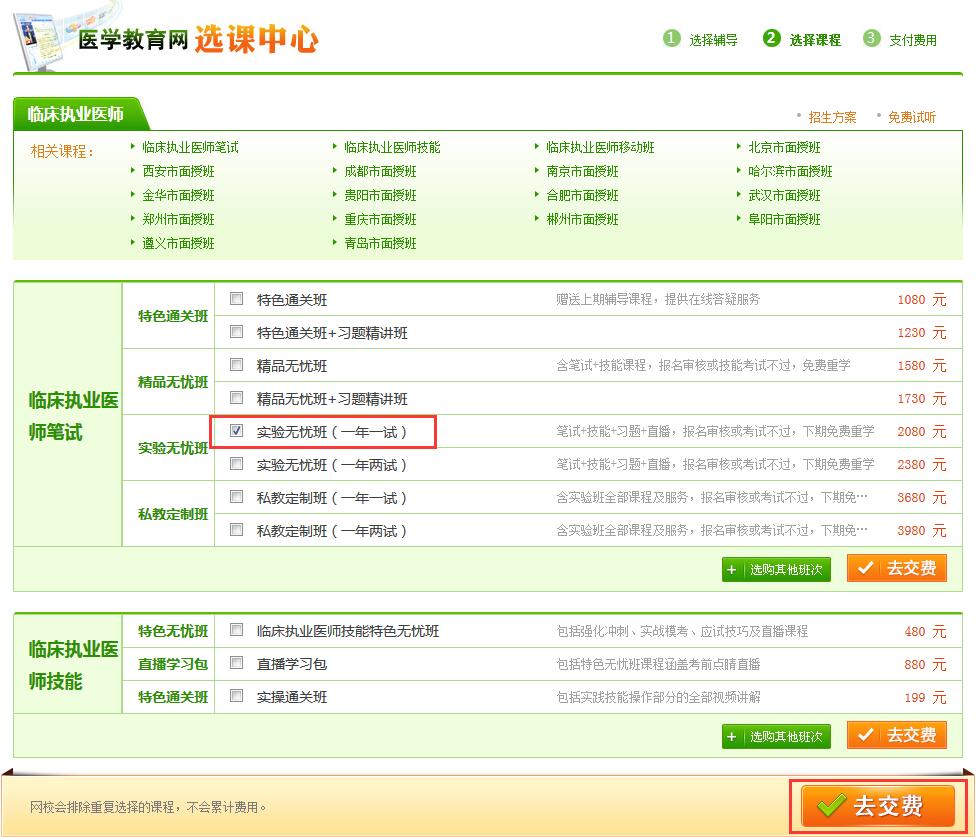Check the 特色通关班 1080元 checkbox

[x=237, y=299]
